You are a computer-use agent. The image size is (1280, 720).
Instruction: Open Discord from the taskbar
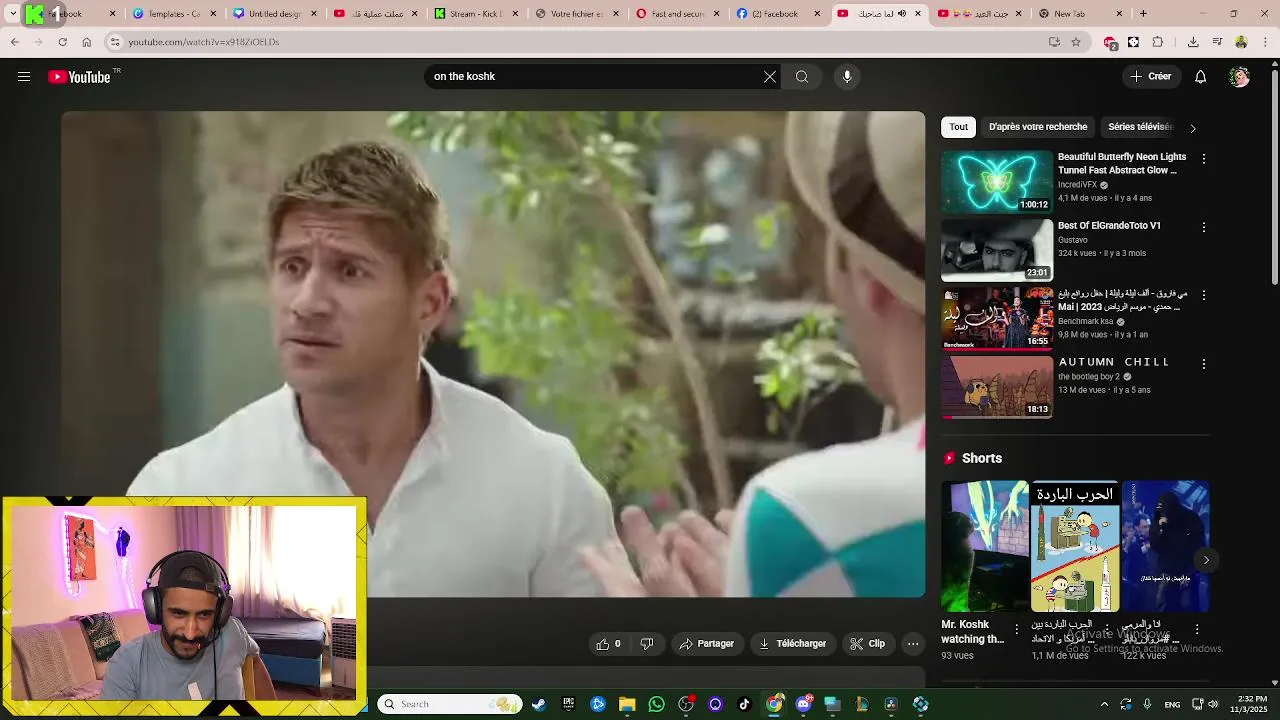(803, 704)
